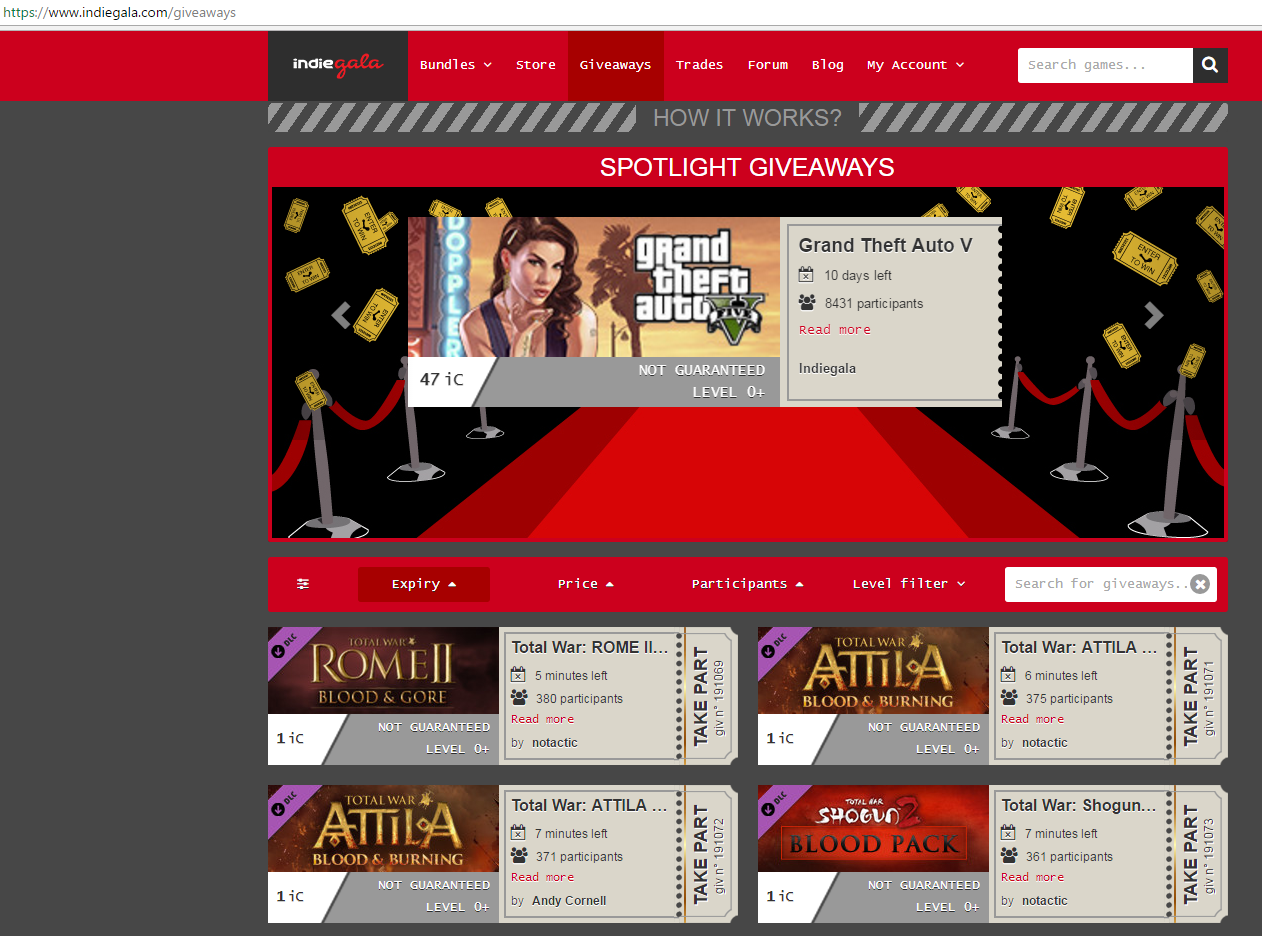The image size is (1262, 936).
Task: Open the Blog page
Action: click(828, 65)
